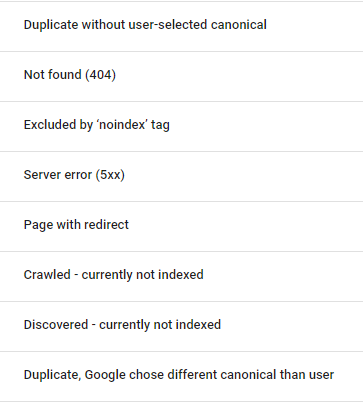Screen dimensions: 363x403
Task: Click the 'Page with redirect' entry
Action: pos(181,226)
